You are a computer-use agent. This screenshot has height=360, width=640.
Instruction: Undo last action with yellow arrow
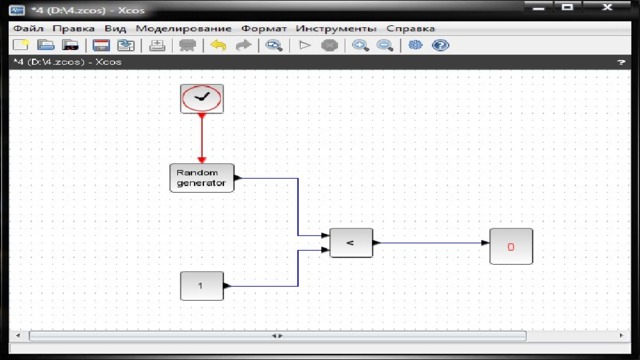click(x=218, y=45)
